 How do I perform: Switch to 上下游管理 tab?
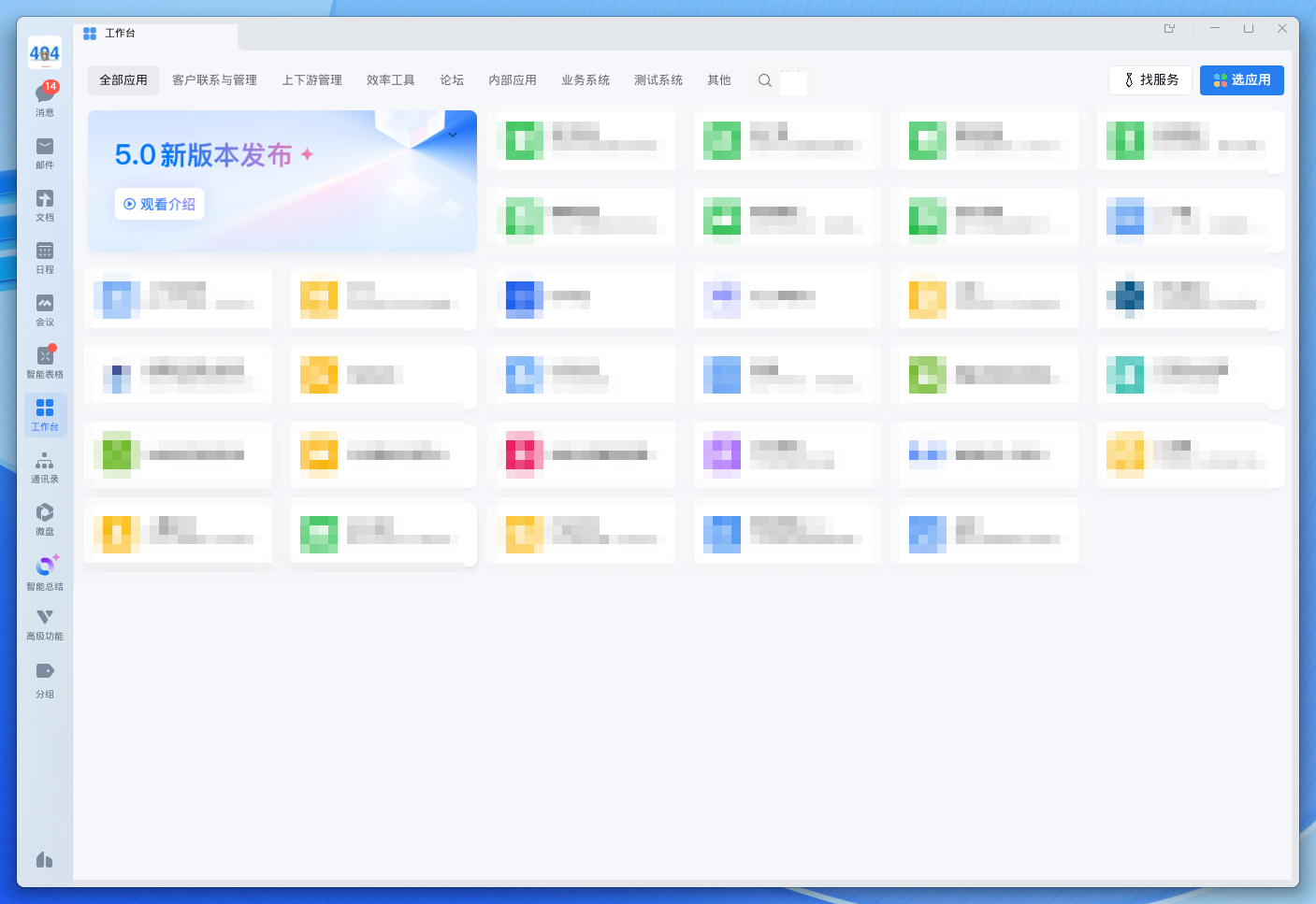312,80
